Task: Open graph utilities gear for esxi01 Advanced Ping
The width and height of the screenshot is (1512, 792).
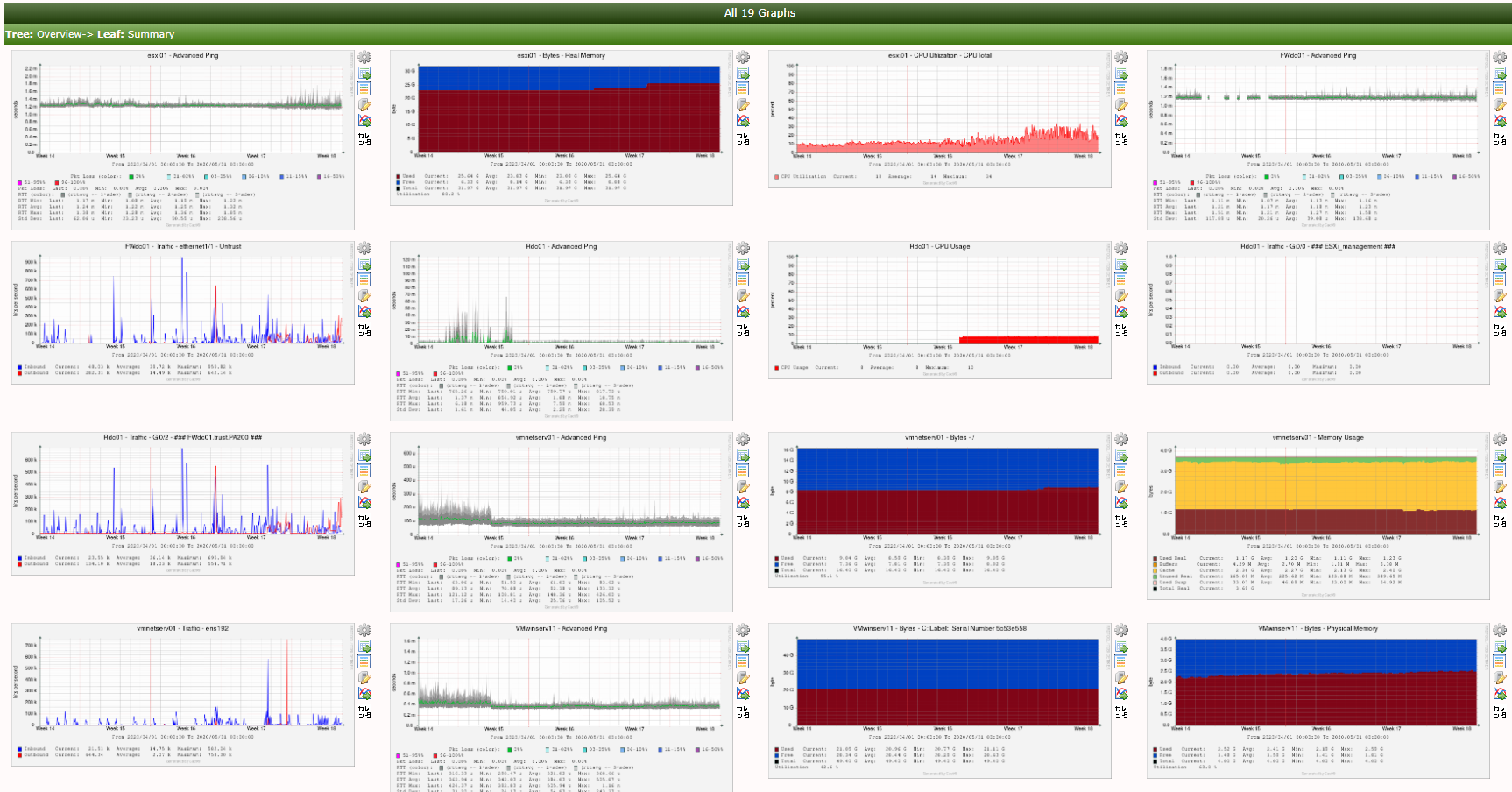Action: coord(364,58)
